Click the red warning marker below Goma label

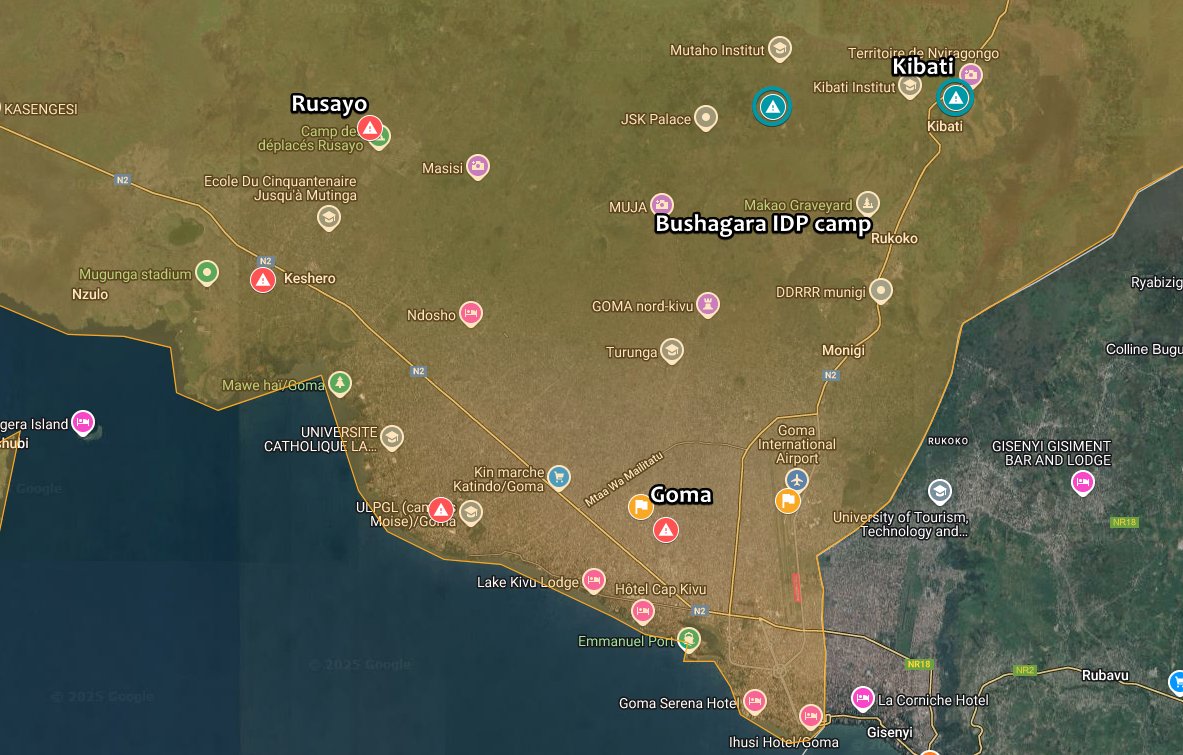coord(665,530)
